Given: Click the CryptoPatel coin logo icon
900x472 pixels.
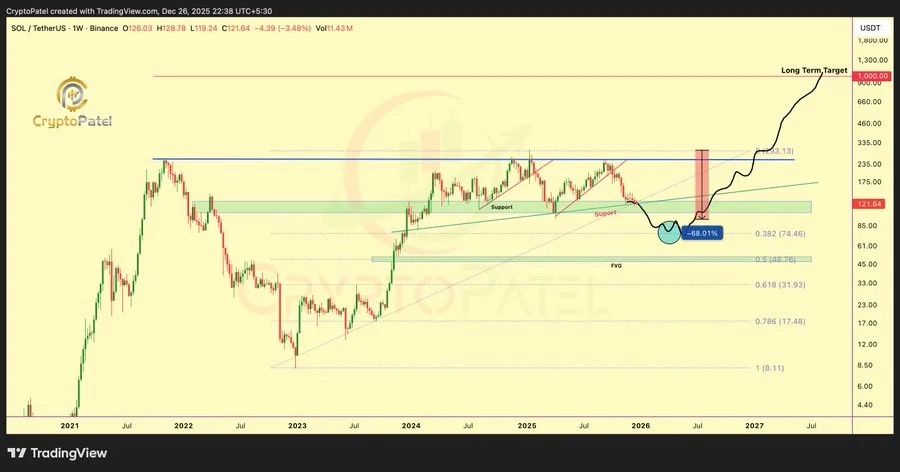Looking at the screenshot, I should 72,94.
